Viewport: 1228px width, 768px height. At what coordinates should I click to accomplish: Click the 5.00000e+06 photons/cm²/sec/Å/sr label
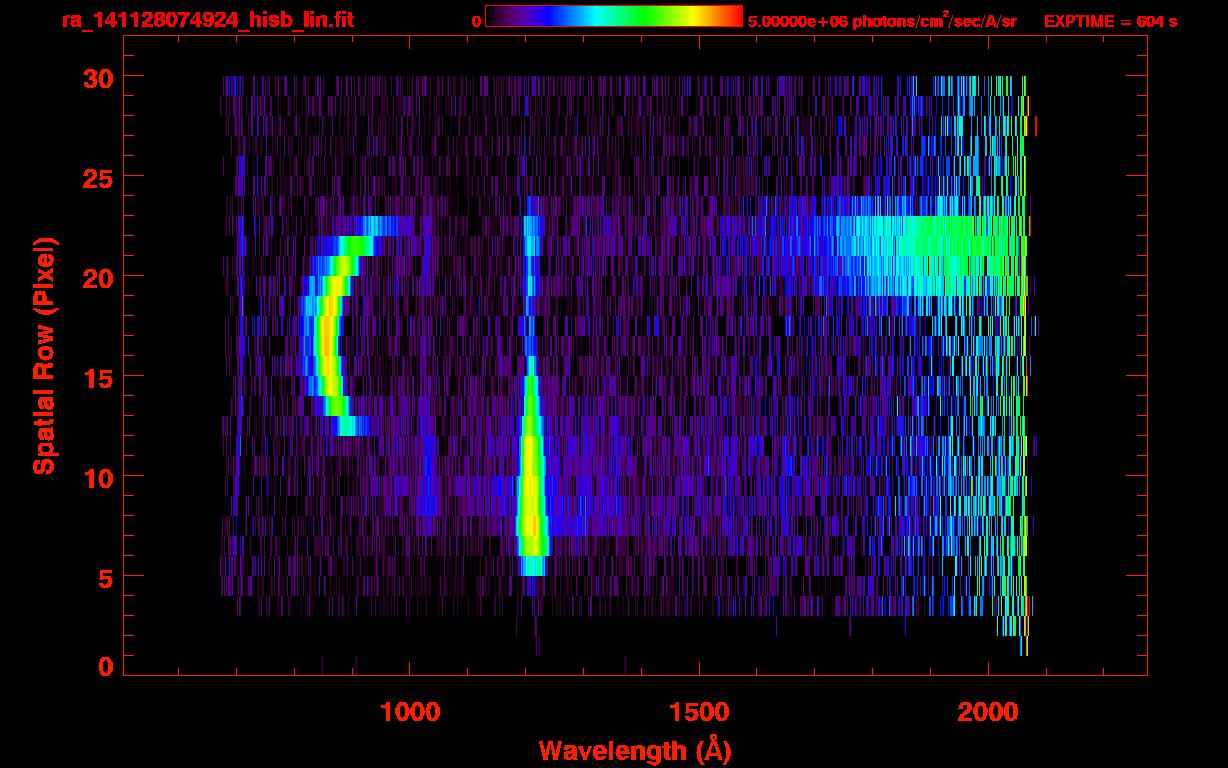click(x=882, y=20)
